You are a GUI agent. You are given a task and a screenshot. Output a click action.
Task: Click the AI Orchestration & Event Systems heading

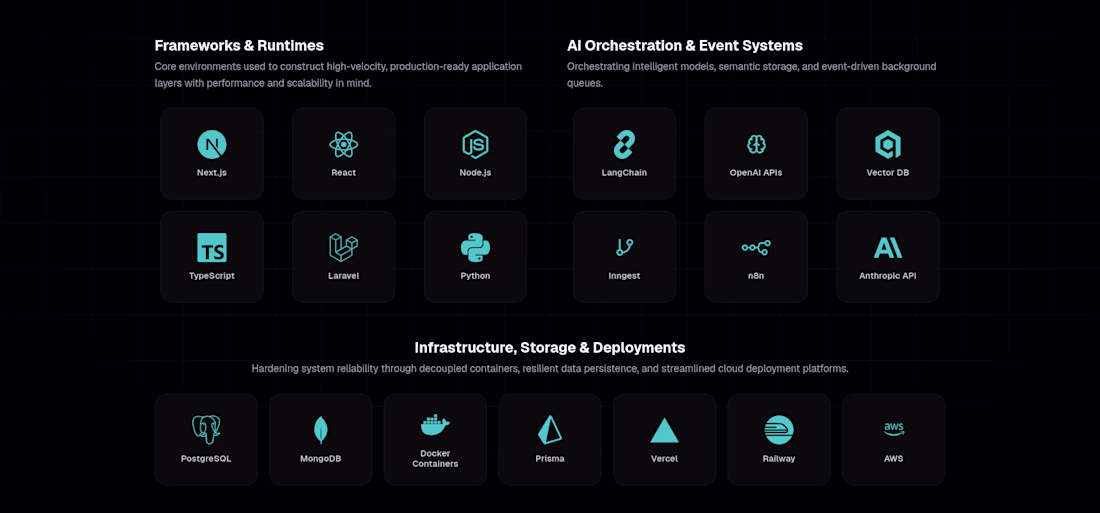coord(685,46)
